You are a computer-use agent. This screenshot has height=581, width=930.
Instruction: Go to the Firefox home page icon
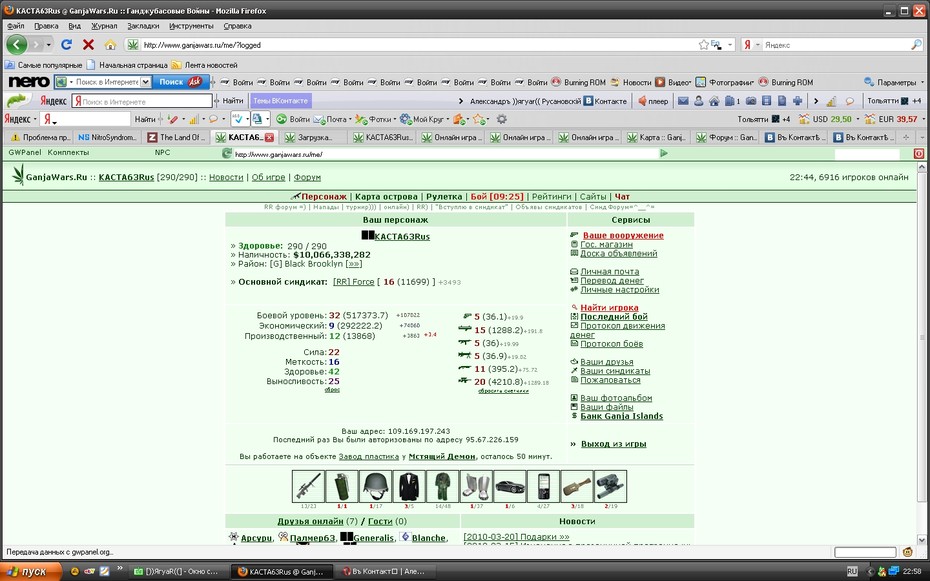110,44
